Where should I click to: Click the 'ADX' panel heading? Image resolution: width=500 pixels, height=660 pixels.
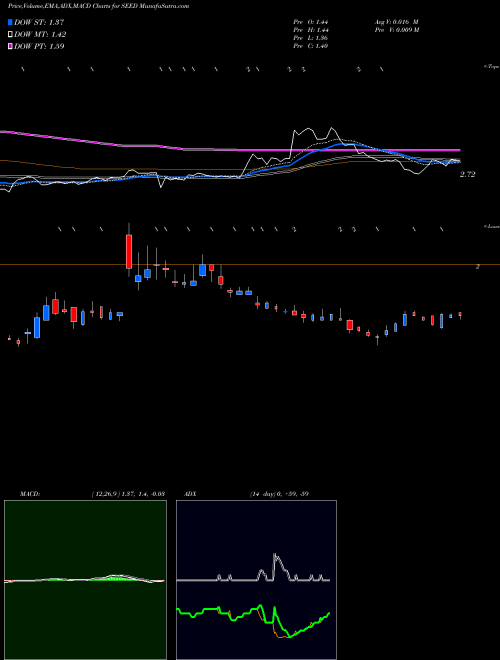coord(191,494)
